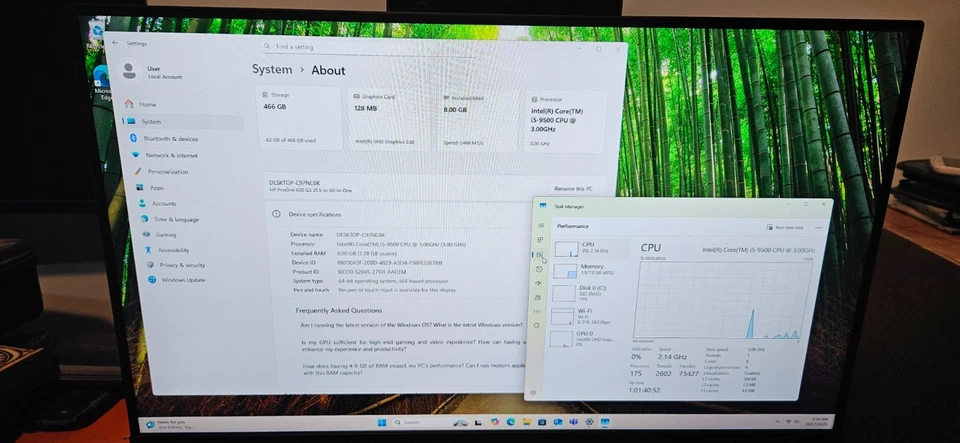Click the Windows Start button

(381, 423)
